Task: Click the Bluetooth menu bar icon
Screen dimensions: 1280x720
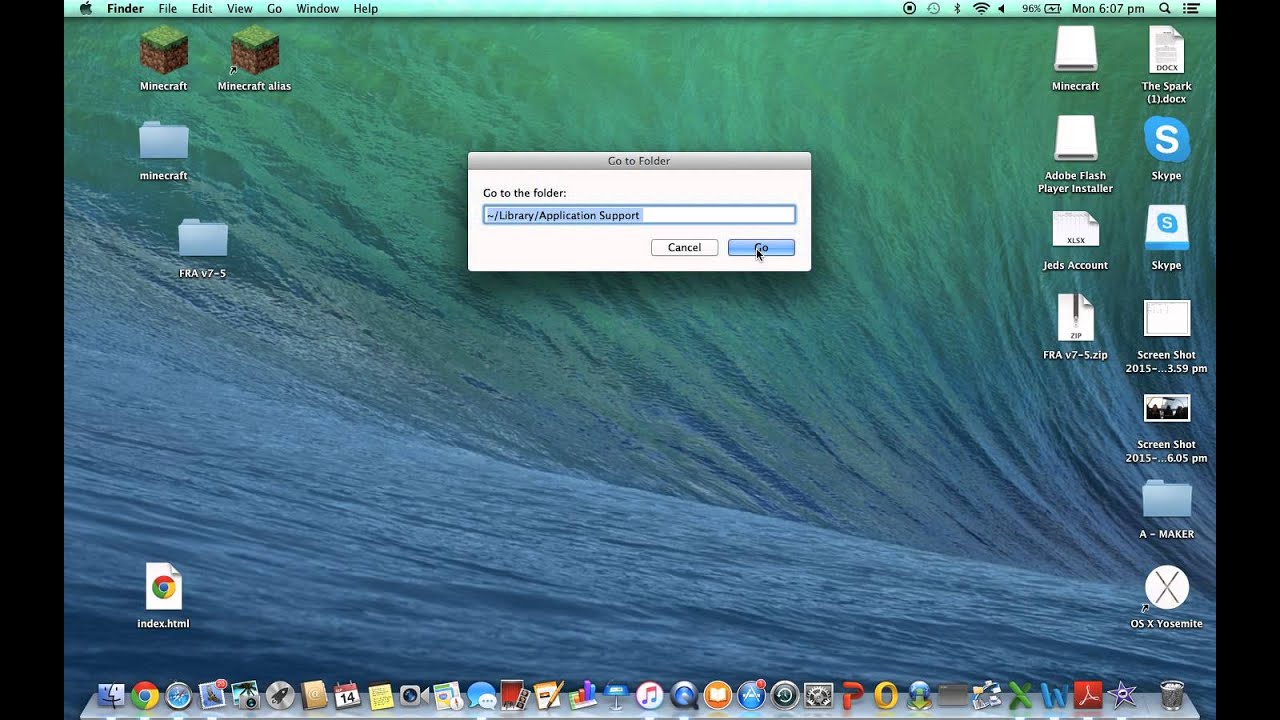Action: click(x=957, y=8)
